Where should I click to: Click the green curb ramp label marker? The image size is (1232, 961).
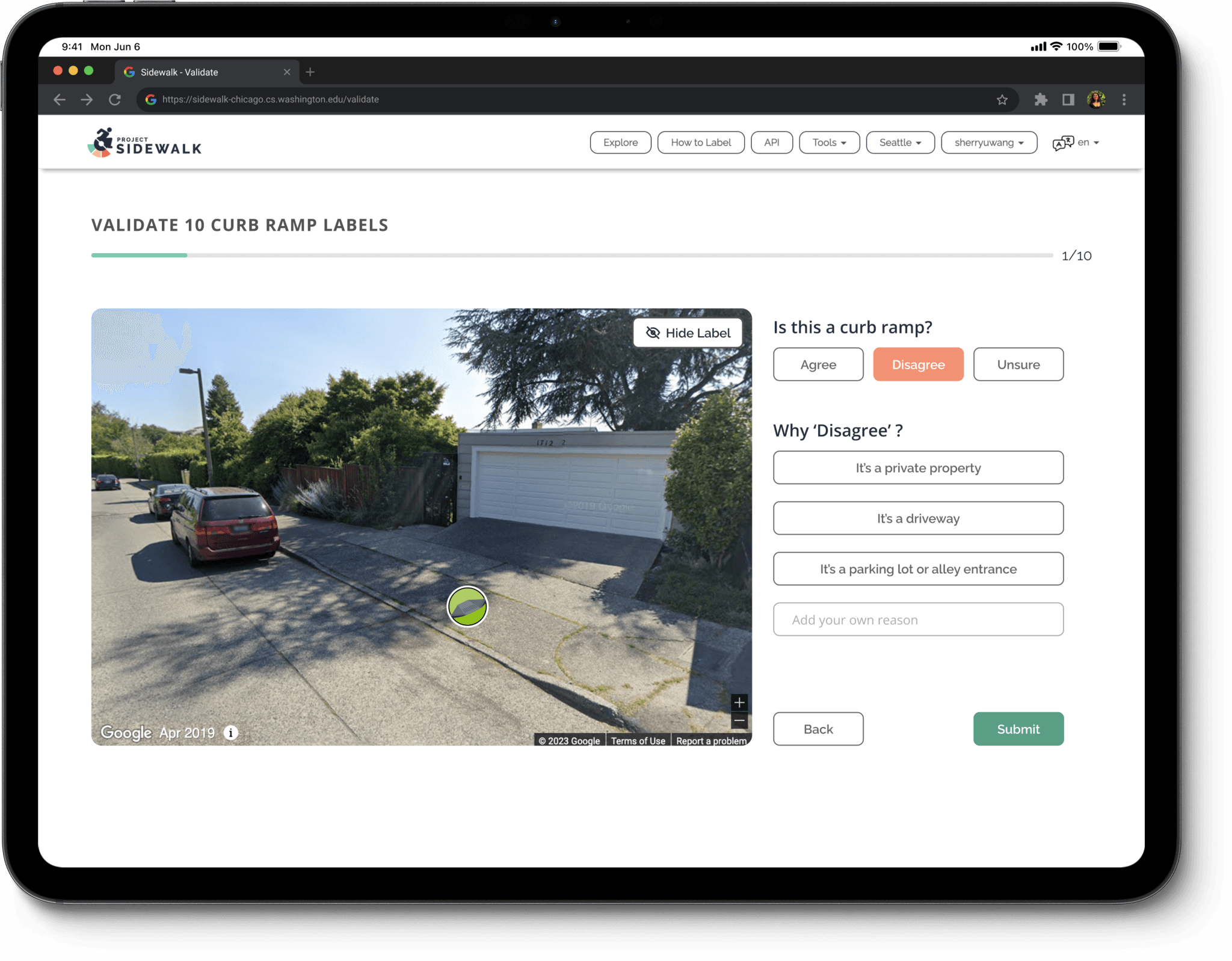[x=467, y=606]
